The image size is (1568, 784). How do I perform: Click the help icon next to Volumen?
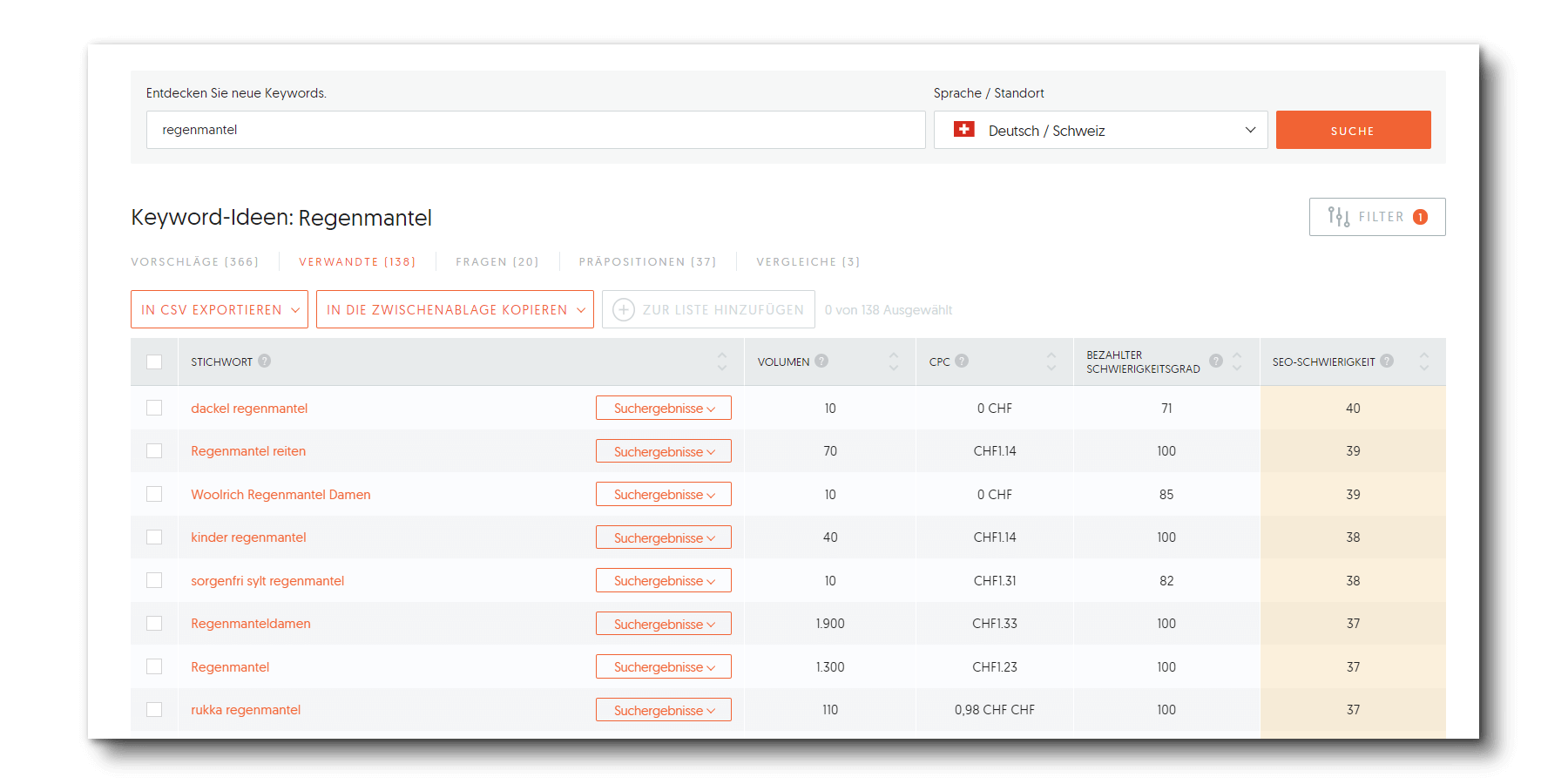821,361
